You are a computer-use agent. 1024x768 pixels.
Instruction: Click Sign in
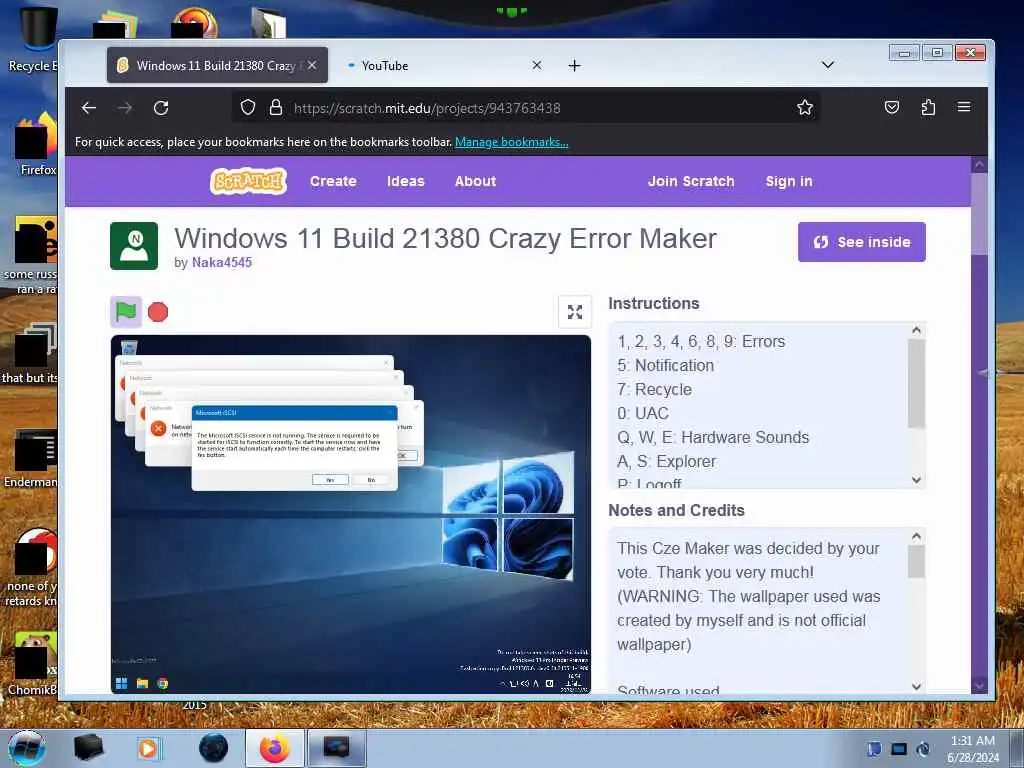pyautogui.click(x=789, y=181)
